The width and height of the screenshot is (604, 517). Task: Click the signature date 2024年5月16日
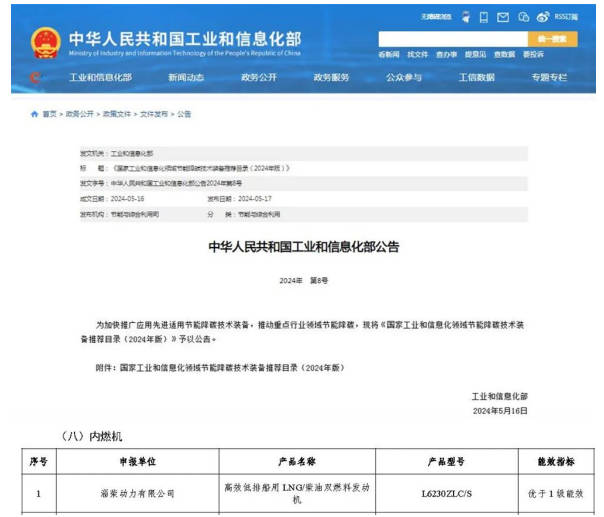tap(500, 411)
